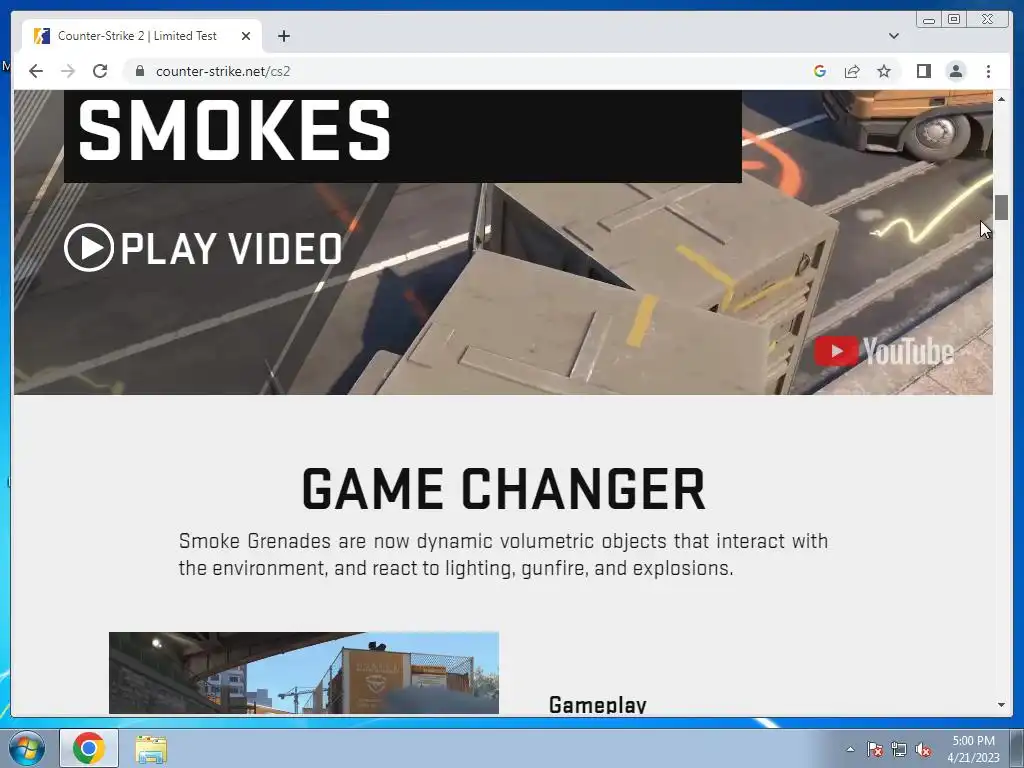Click the Google icon in the address bar

(820, 71)
